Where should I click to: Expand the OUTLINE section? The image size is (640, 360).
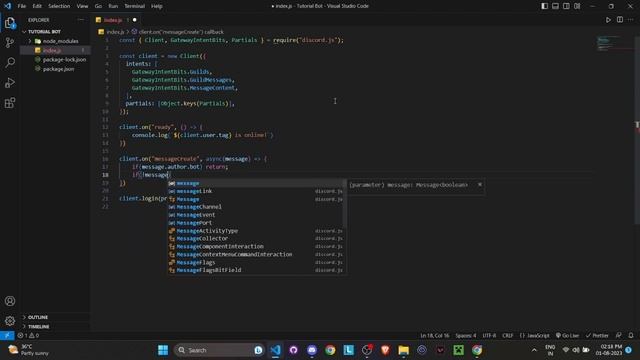(38, 317)
